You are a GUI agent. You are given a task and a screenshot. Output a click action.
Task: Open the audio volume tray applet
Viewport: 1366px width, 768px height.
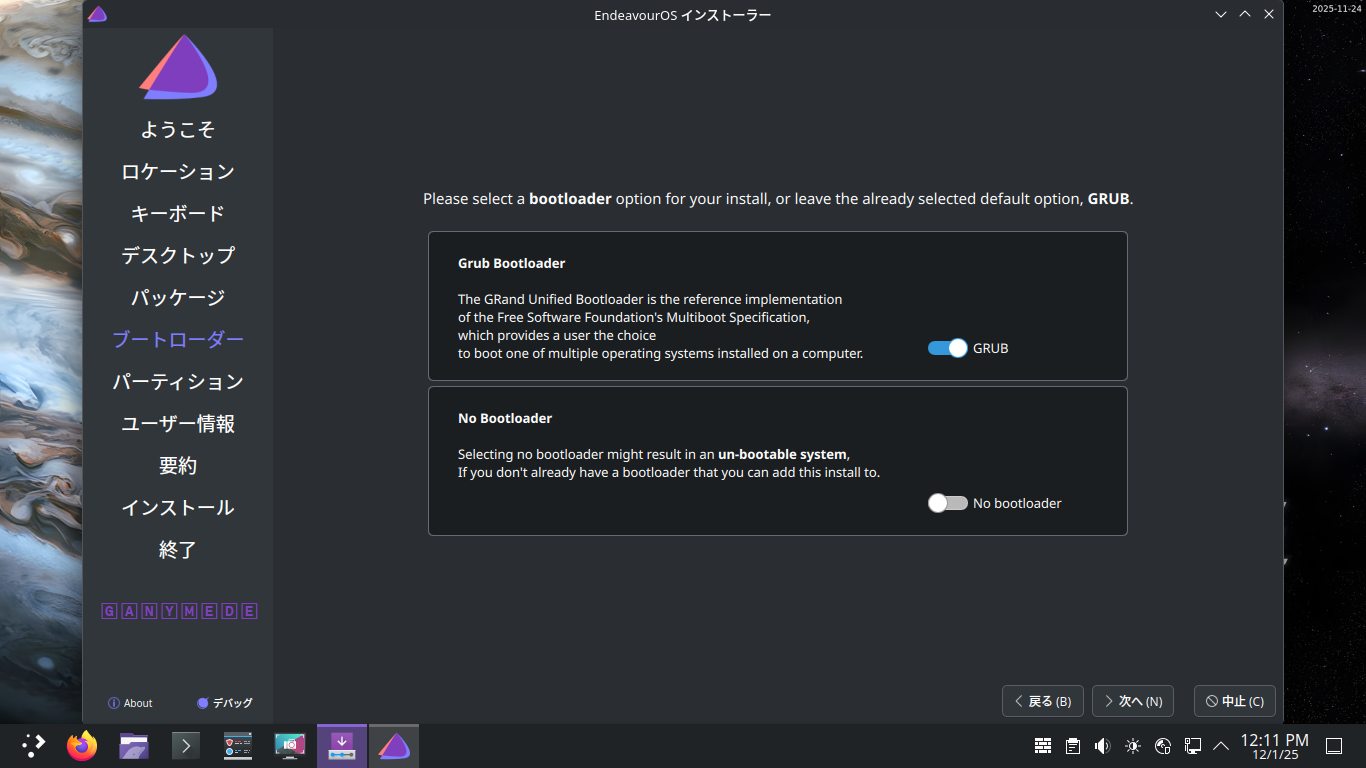tap(1102, 746)
